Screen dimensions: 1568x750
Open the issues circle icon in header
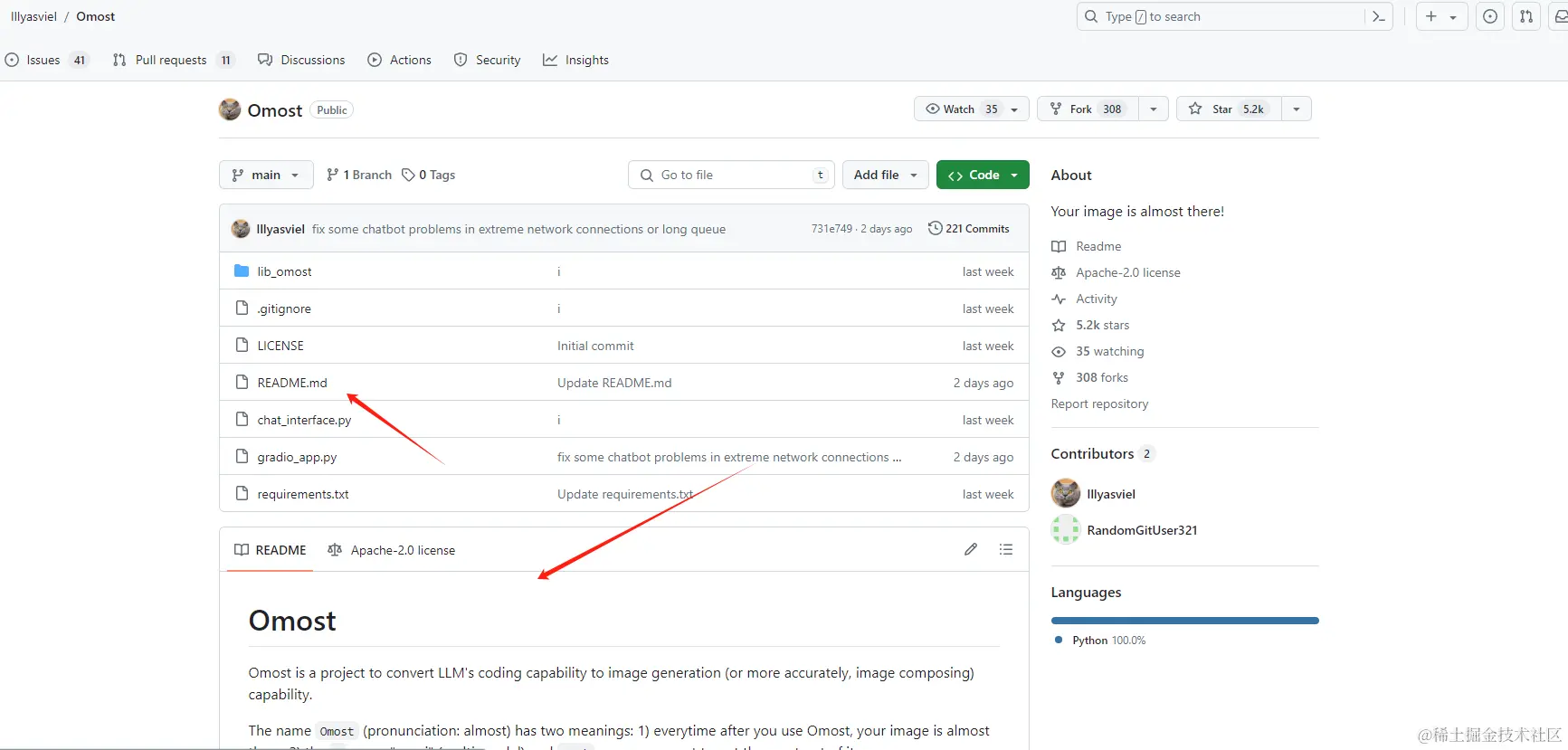point(1490,16)
